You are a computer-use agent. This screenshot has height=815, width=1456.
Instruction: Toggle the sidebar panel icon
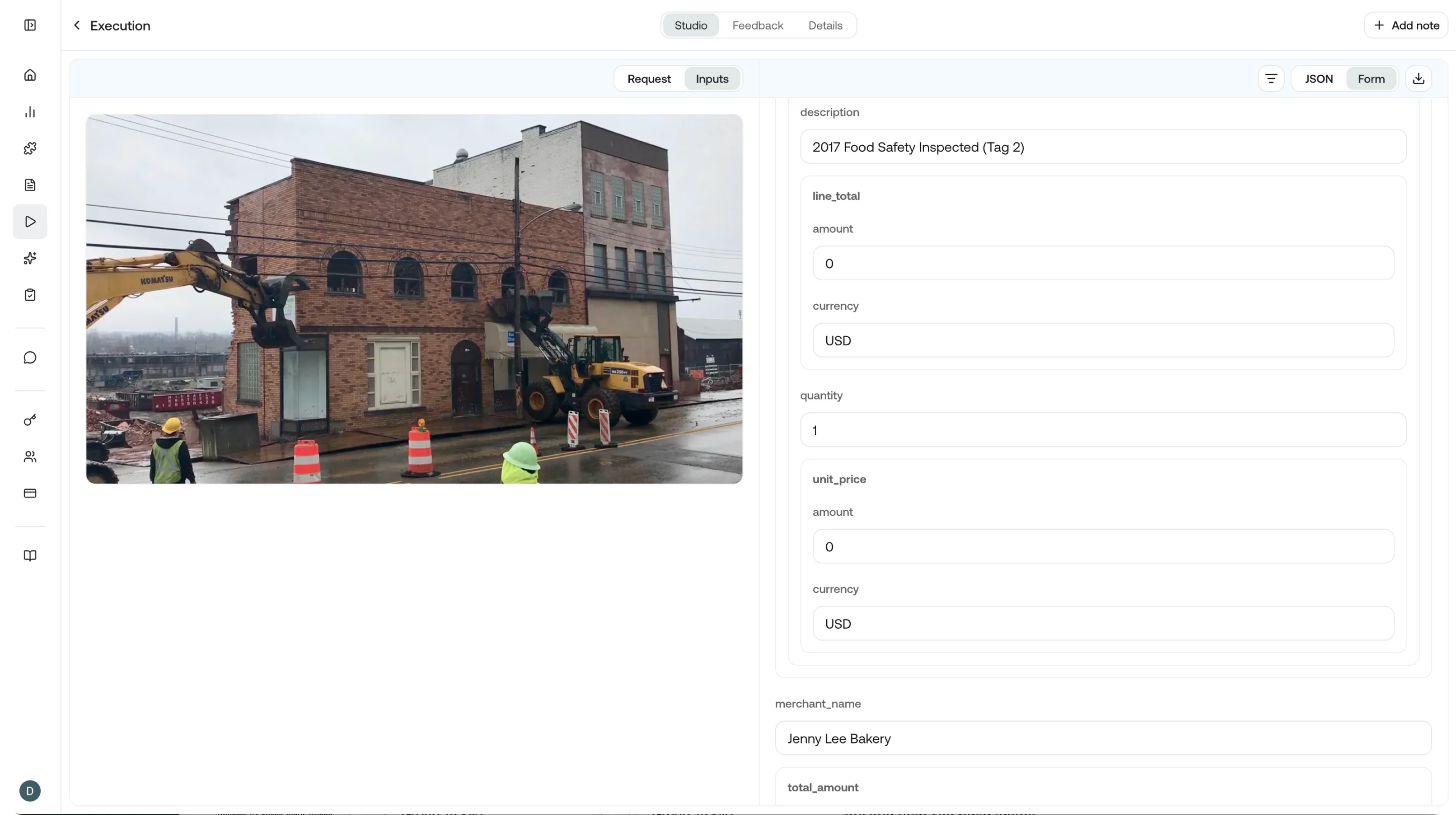[x=30, y=25]
